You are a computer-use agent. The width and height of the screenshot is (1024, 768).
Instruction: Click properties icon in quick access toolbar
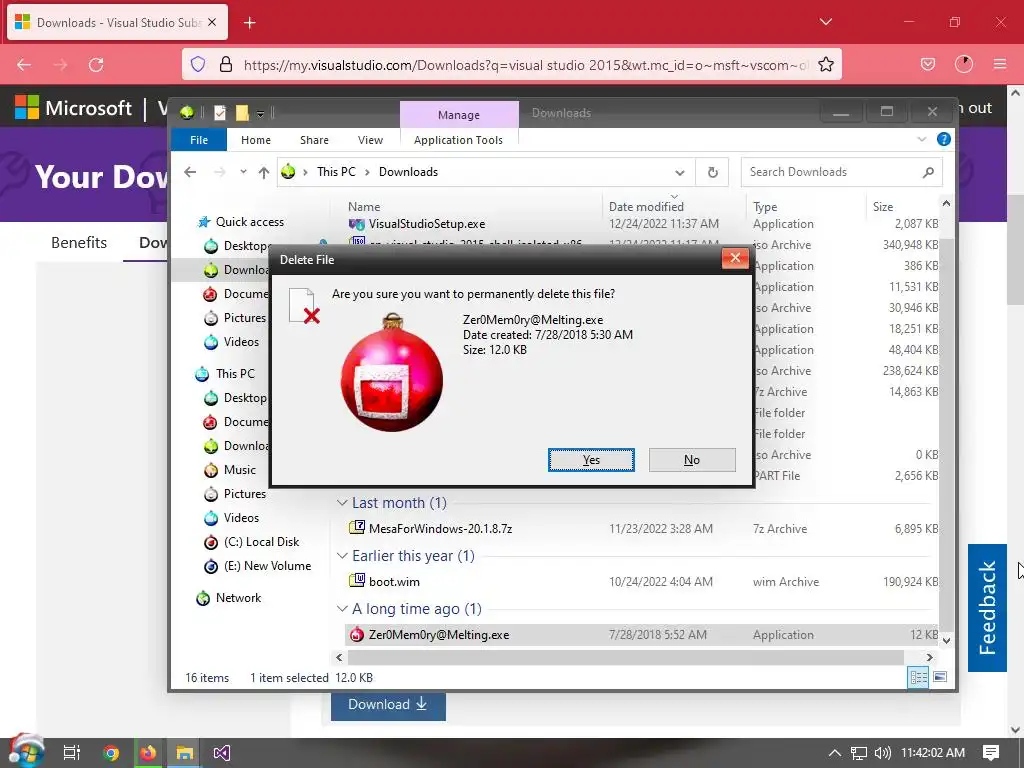click(220, 113)
